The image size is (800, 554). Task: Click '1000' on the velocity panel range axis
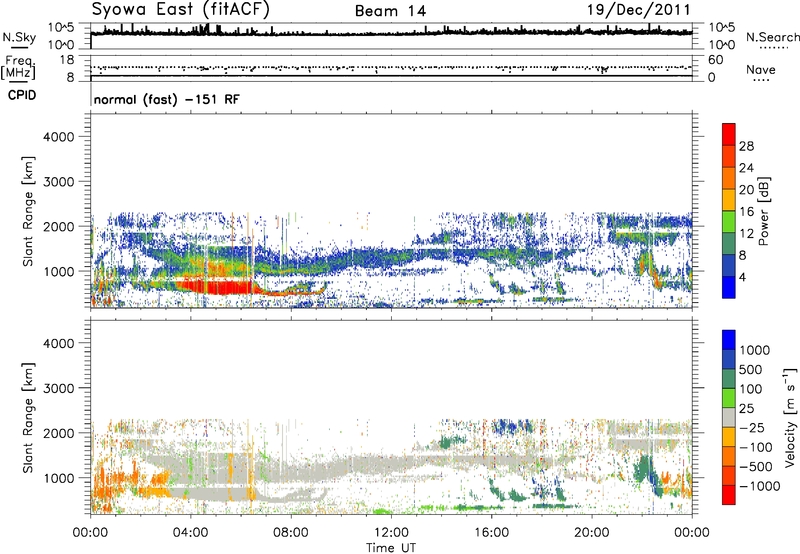pos(59,478)
